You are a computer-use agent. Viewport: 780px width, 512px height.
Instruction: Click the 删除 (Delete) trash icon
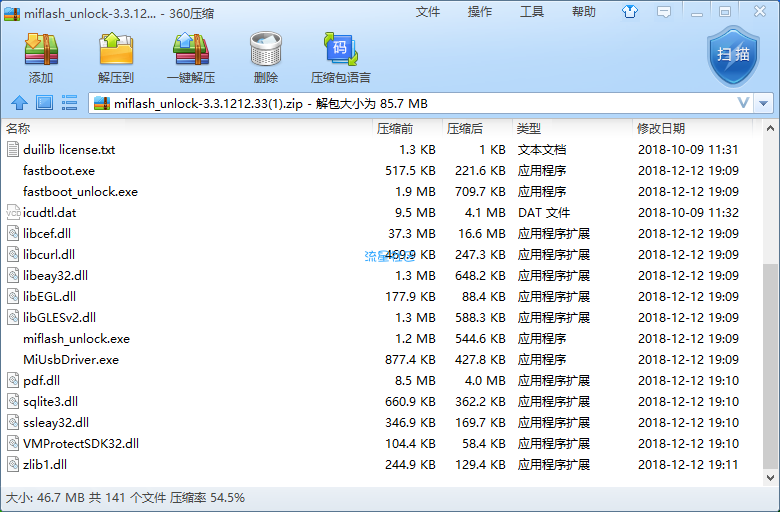[x=266, y=50]
